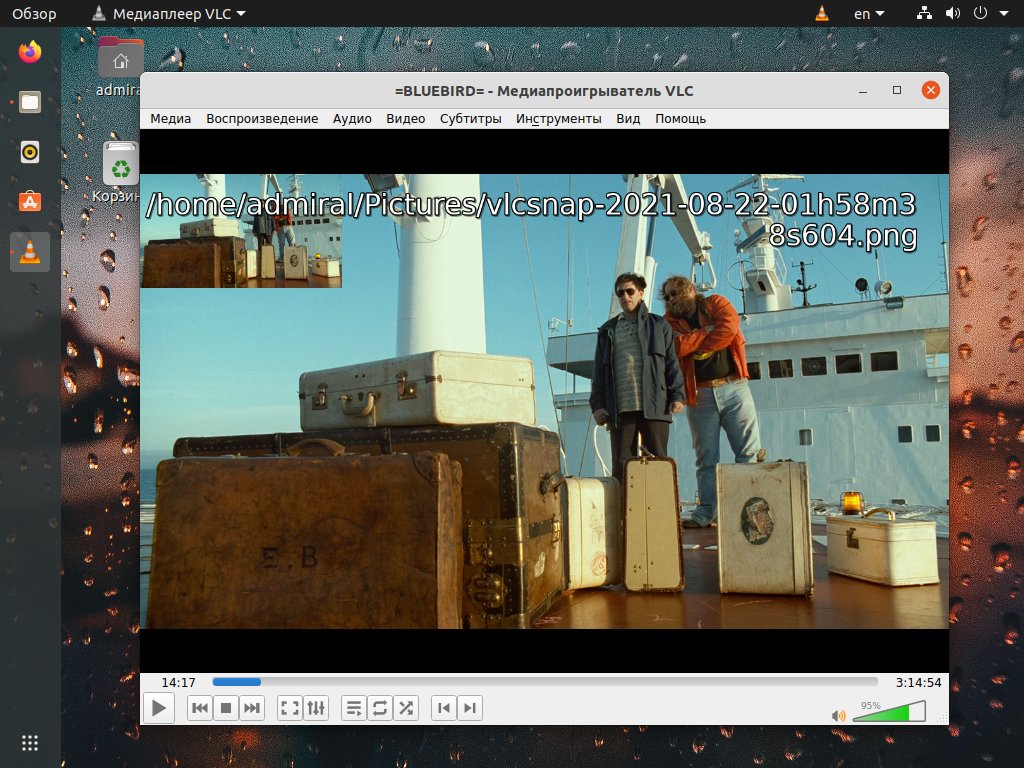The width and height of the screenshot is (1024, 768).
Task: Toggle loop repeat mode
Action: (379, 708)
